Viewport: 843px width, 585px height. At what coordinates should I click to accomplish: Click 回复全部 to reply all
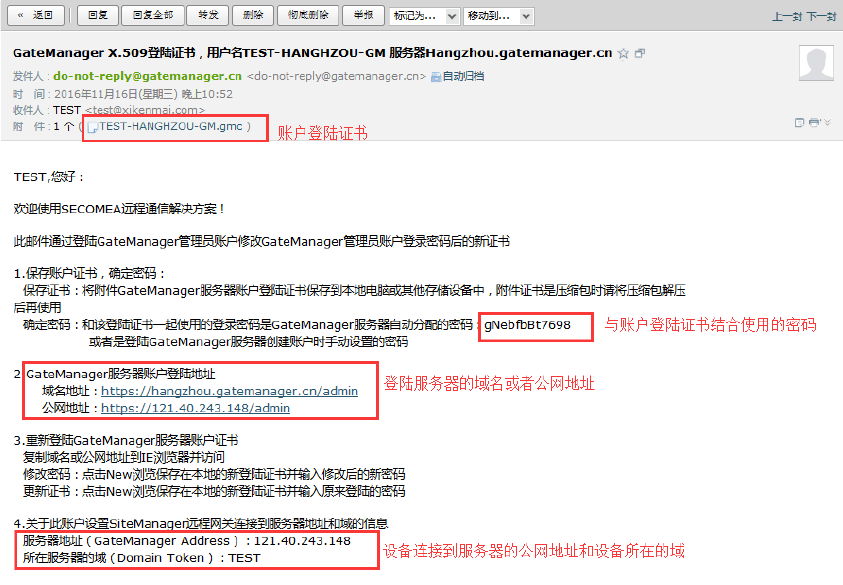[152, 16]
